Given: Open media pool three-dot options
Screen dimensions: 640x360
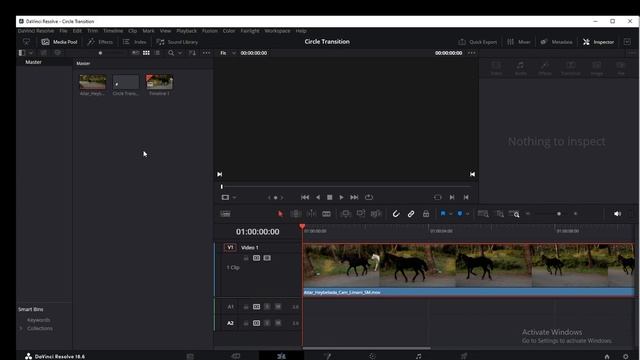Looking at the screenshot, I should (207, 53).
